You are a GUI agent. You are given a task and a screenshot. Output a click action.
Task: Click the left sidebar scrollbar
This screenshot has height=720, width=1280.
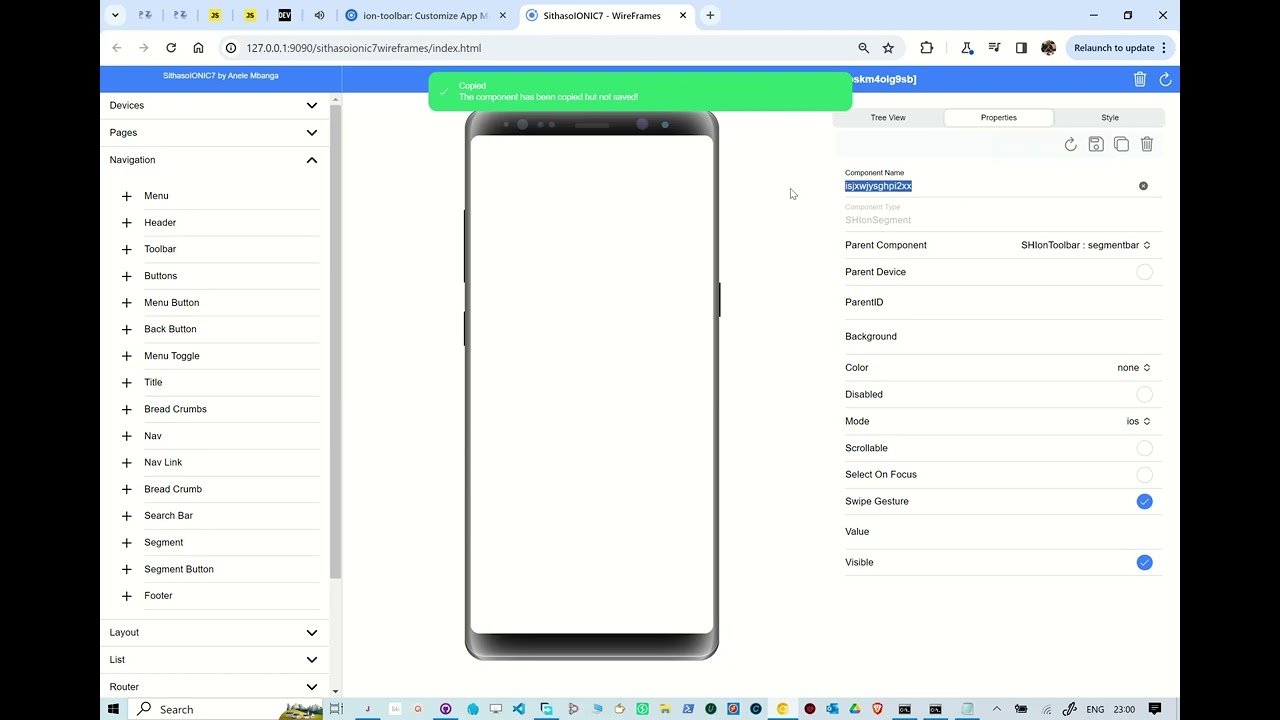tap(335, 340)
